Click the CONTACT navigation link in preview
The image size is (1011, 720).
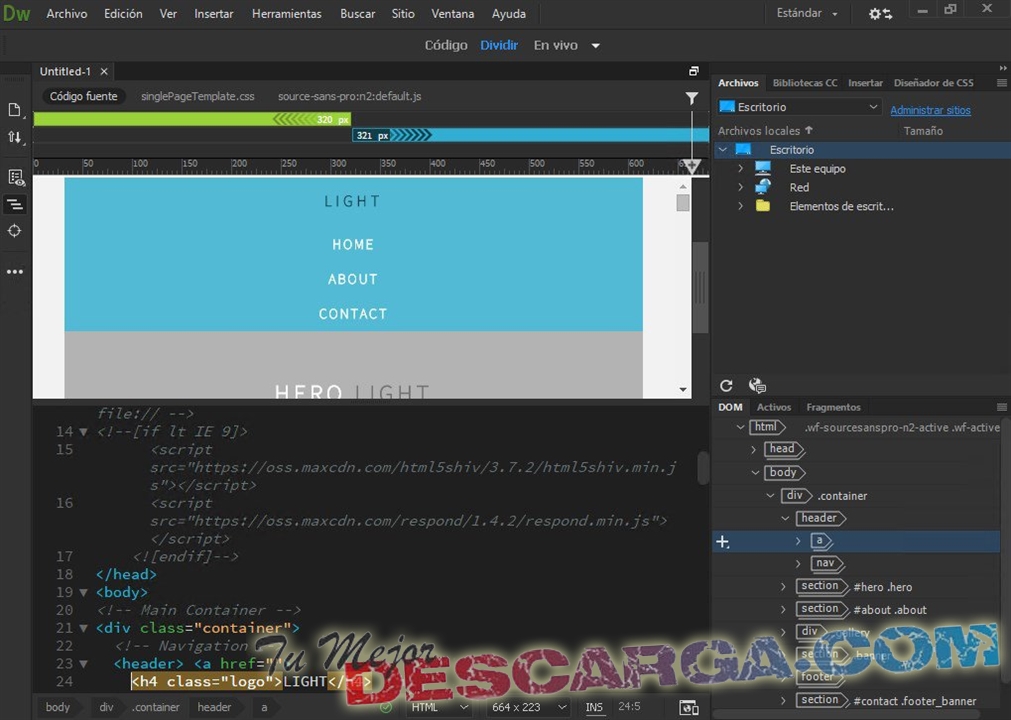click(x=353, y=314)
